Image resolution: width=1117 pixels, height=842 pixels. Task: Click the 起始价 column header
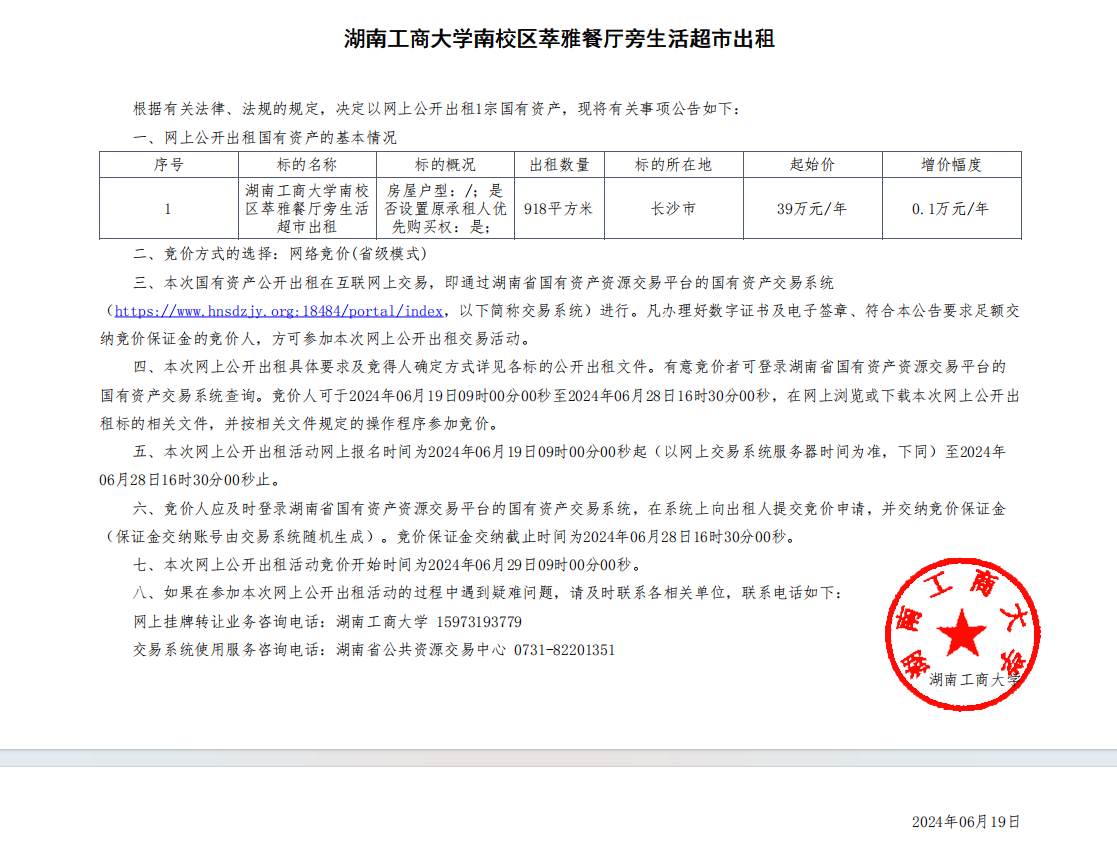pos(812,165)
